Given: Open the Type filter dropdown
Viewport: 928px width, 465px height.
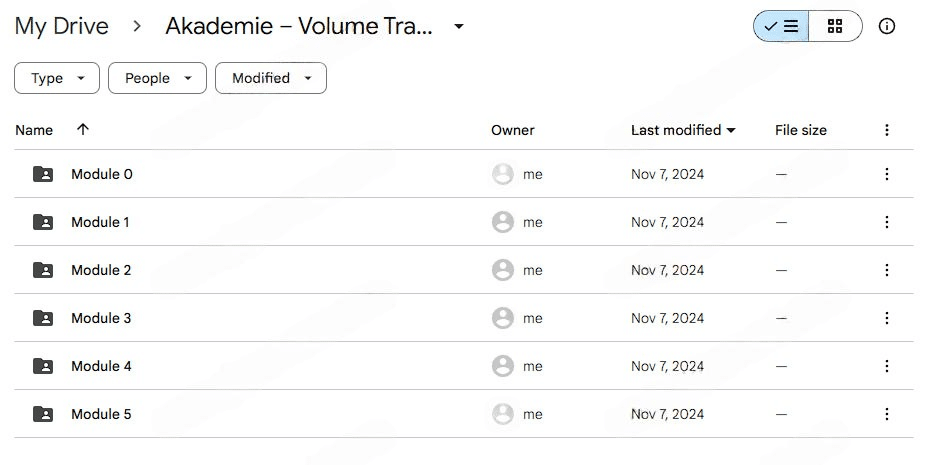Looking at the screenshot, I should (57, 78).
